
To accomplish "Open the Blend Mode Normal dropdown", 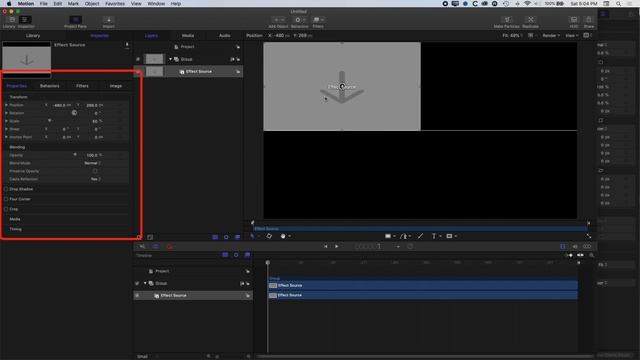I will (x=93, y=163).
